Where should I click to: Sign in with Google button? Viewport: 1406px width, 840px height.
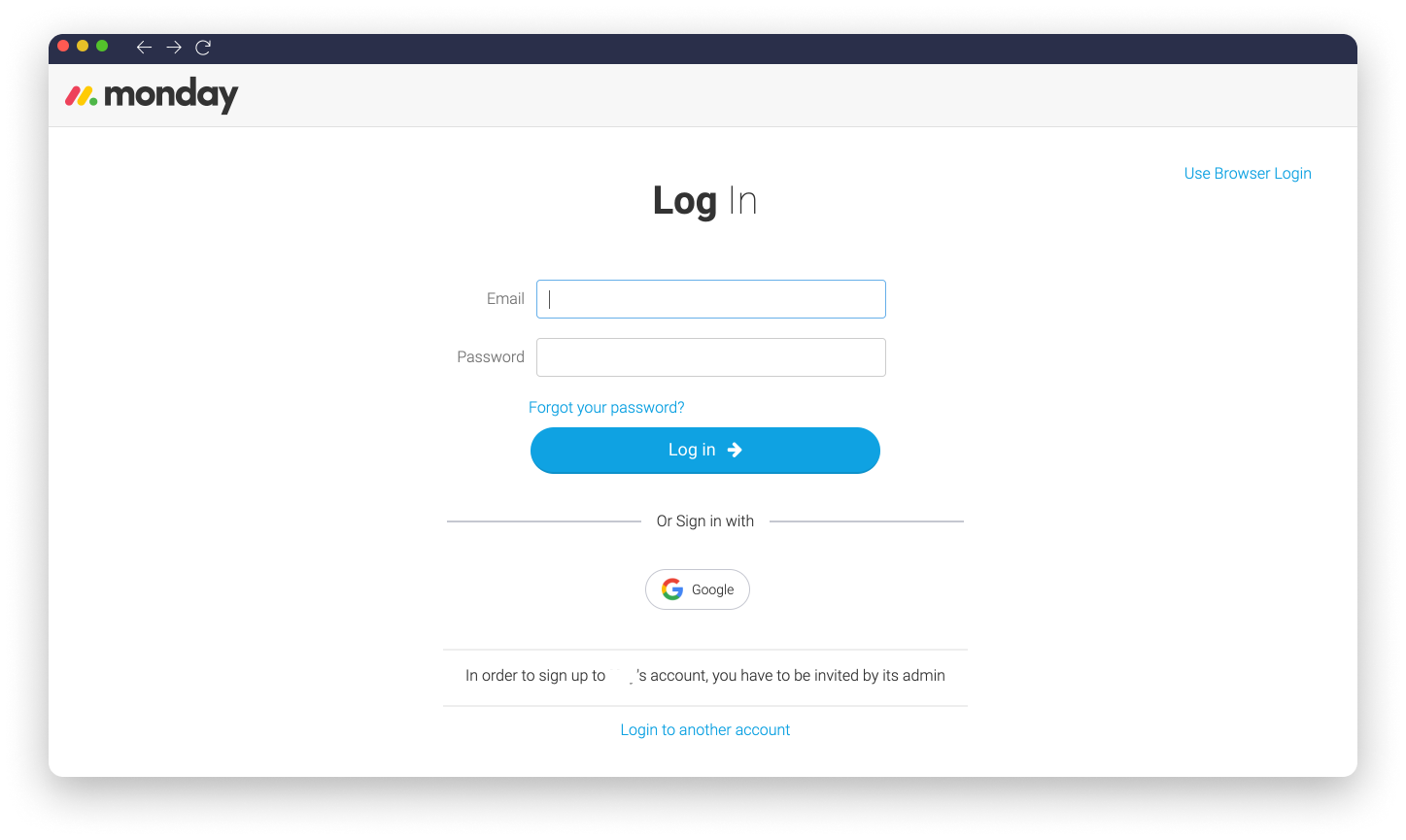pyautogui.click(x=698, y=589)
